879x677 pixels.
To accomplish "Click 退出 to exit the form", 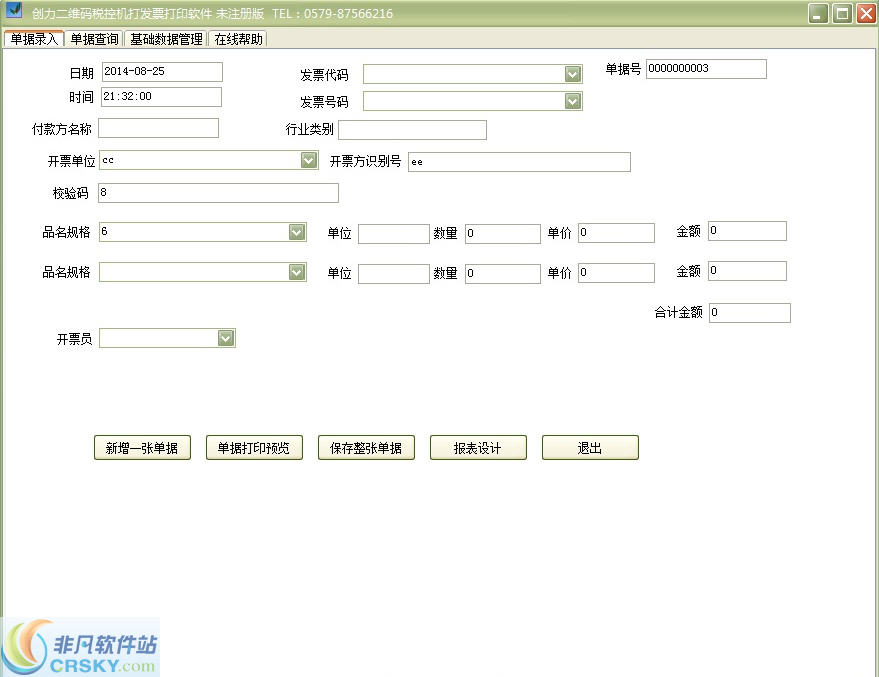I will click(590, 447).
